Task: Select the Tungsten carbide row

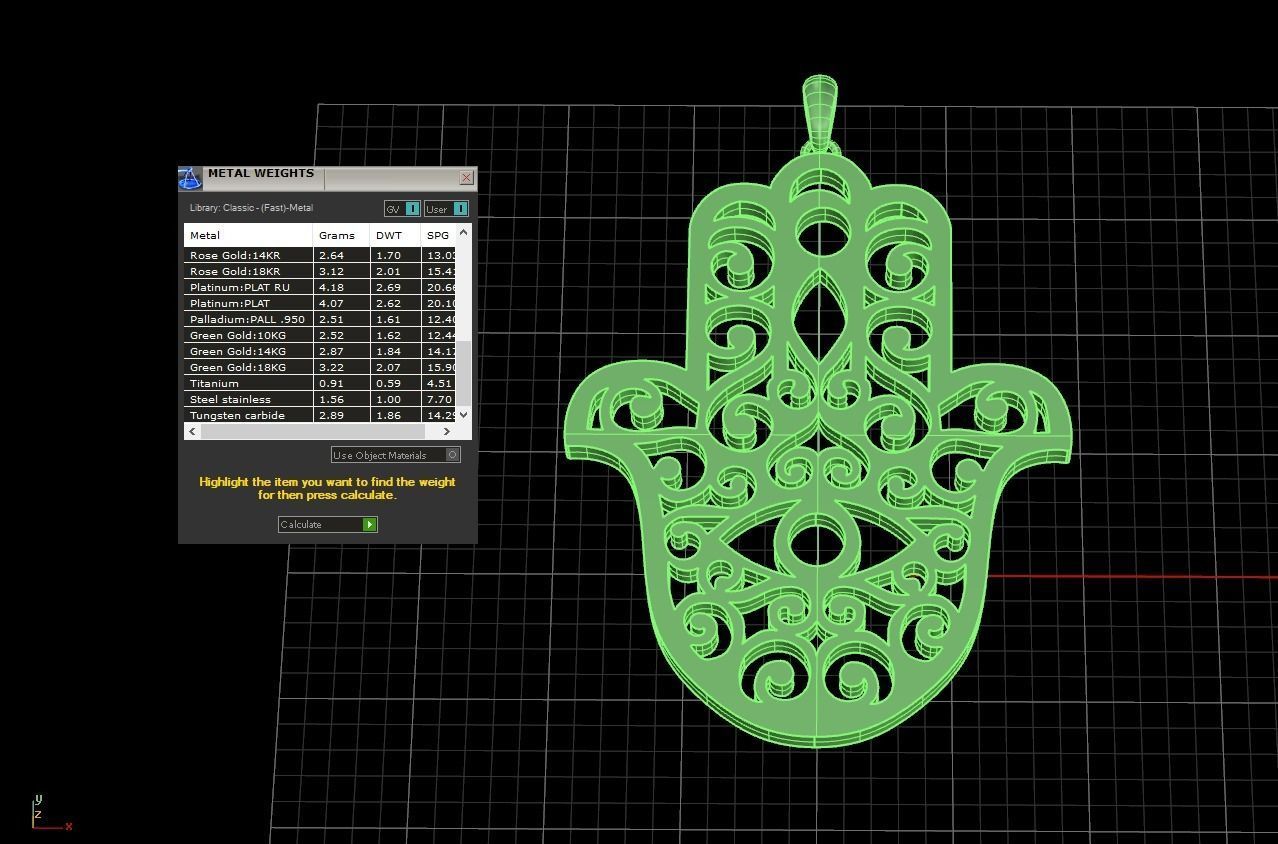Action: 320,415
